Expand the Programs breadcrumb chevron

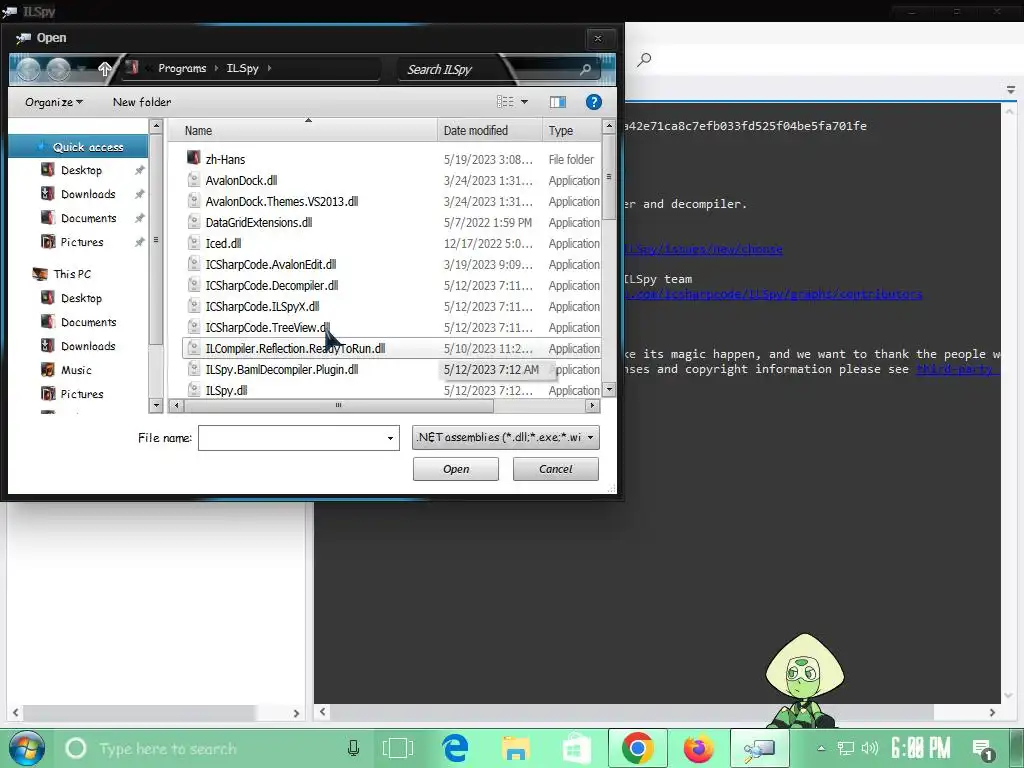[216, 68]
